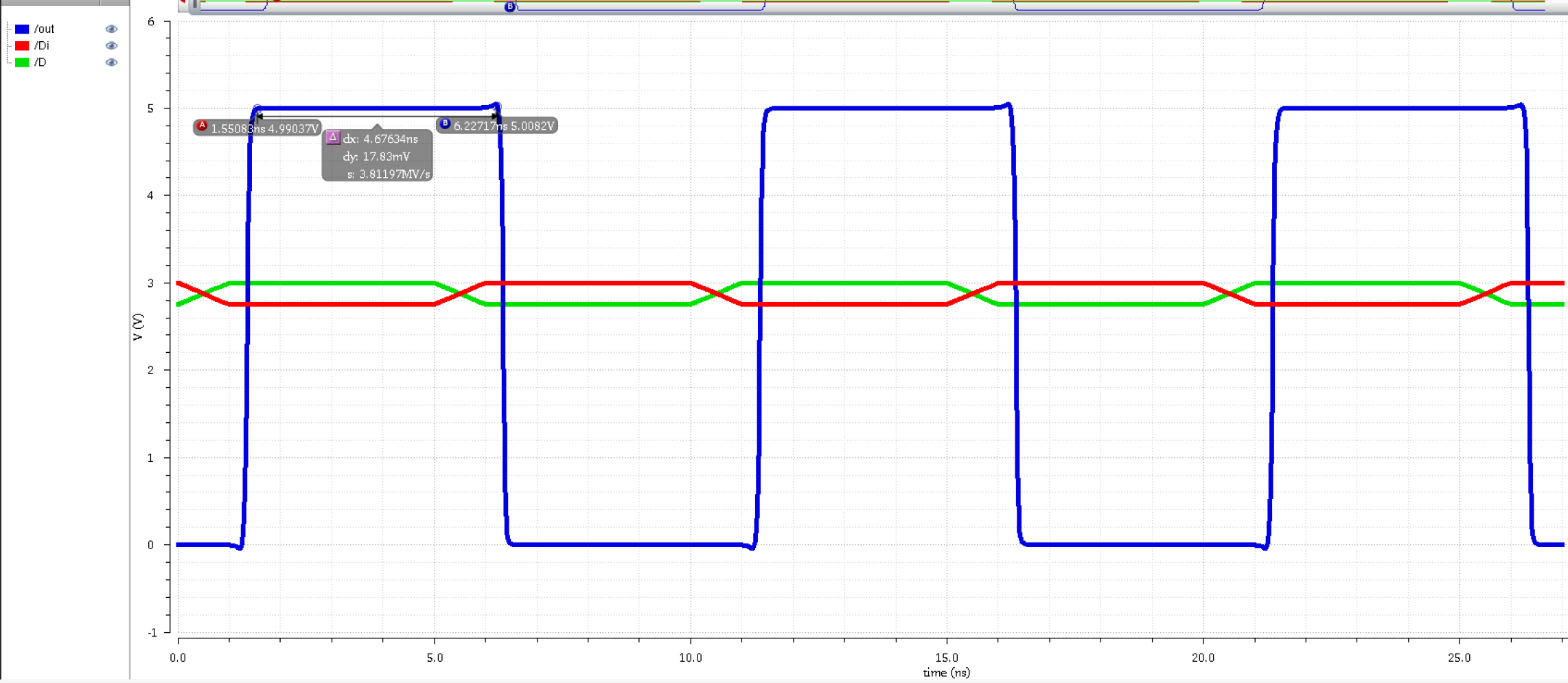1568x683 pixels.
Task: Click the time (ns) x-axis title
Action: pos(946,673)
